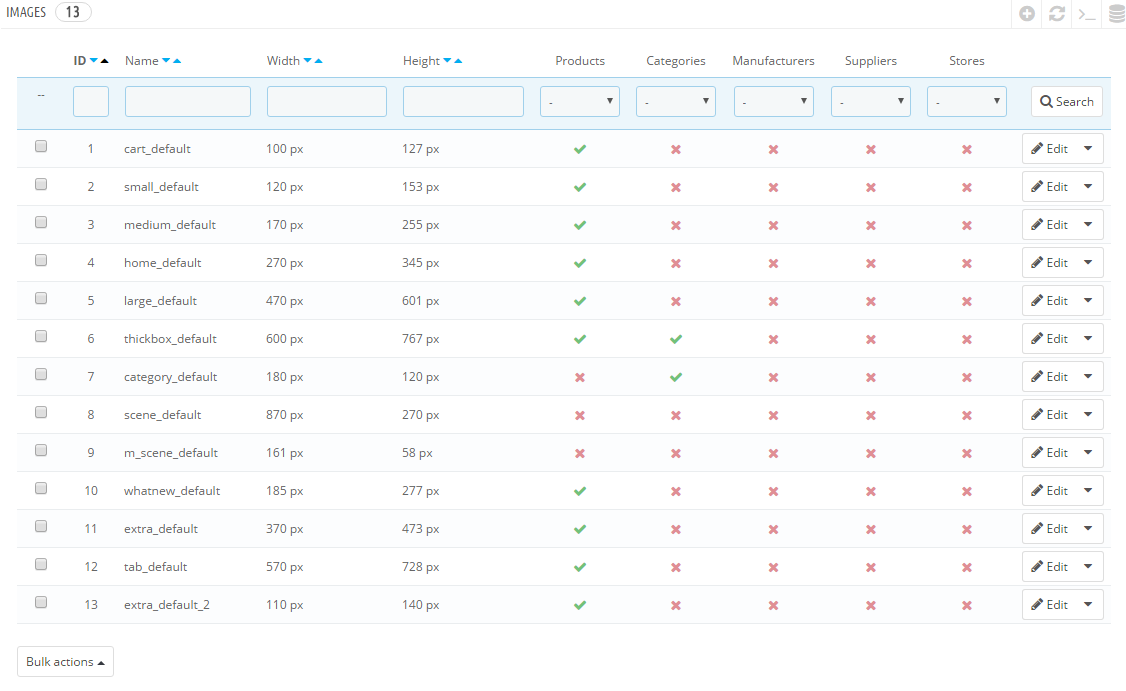1126x691 pixels.
Task: Toggle Products status icon for category_default
Action: tap(580, 377)
